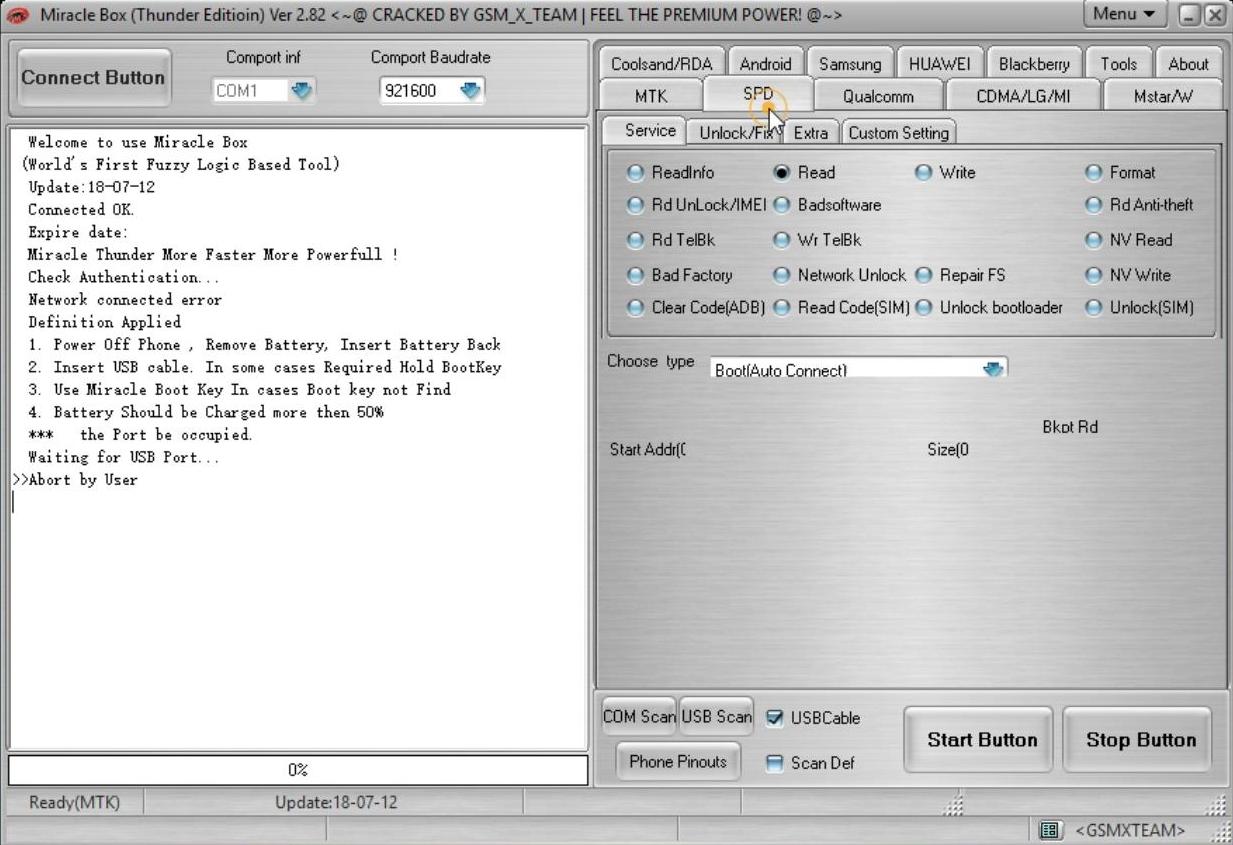Select the Format radio button

coord(1093,173)
